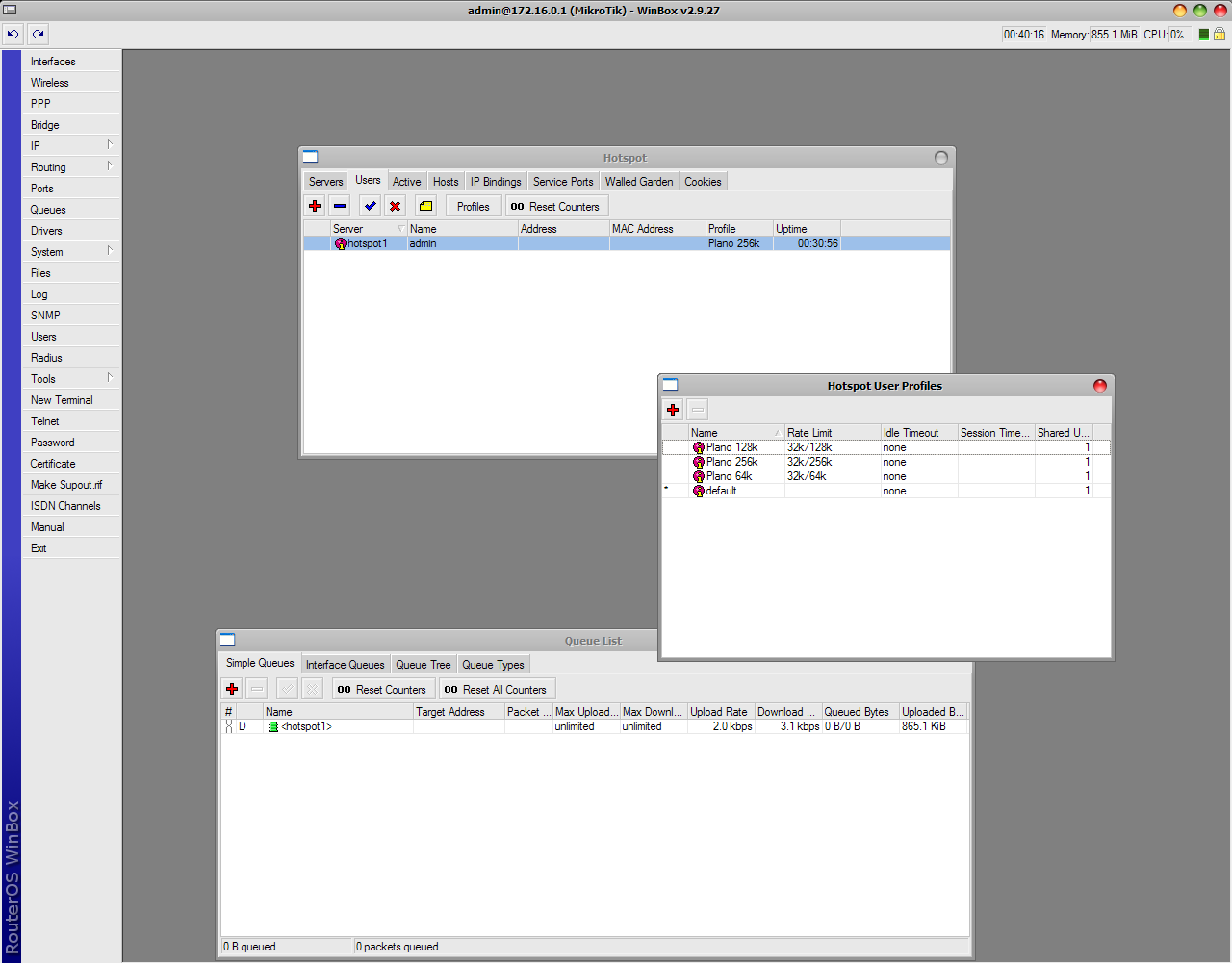Open the Log from the sidebar
Image resolution: width=1232 pixels, height=963 pixels.
pyautogui.click(x=71, y=294)
